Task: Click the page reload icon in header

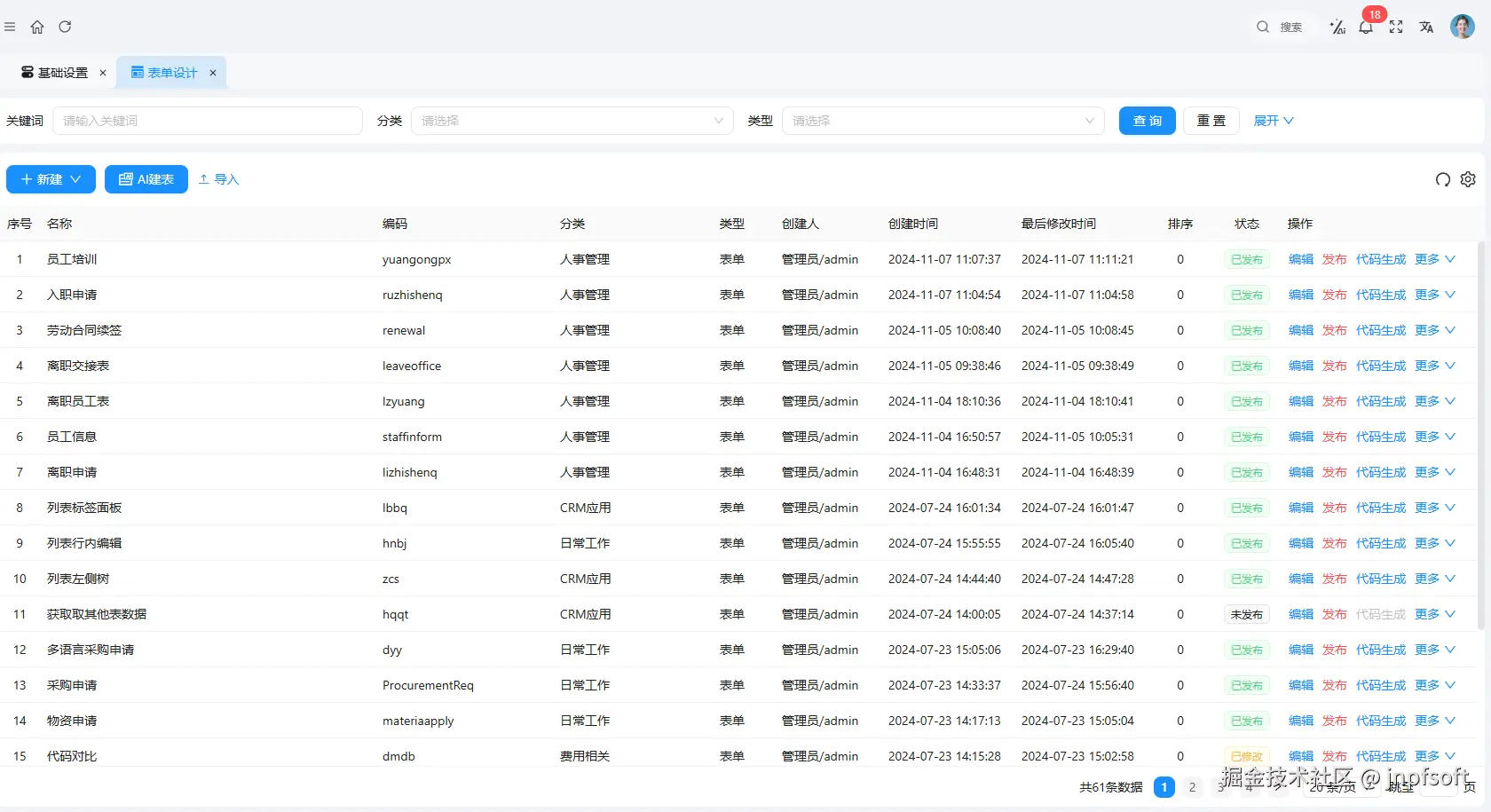Action: [65, 28]
